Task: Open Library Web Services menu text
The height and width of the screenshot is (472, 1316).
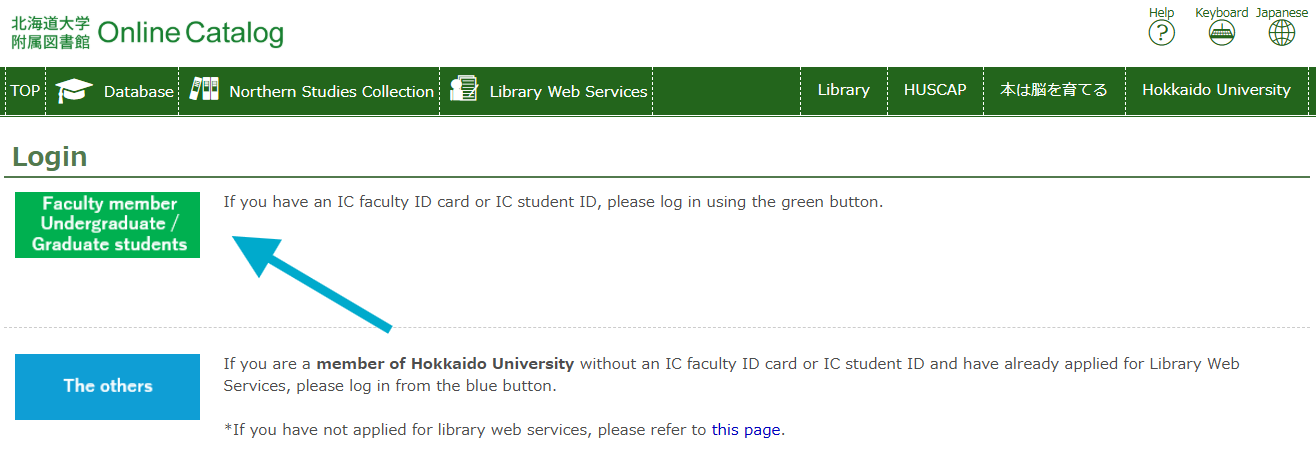Action: tap(568, 91)
